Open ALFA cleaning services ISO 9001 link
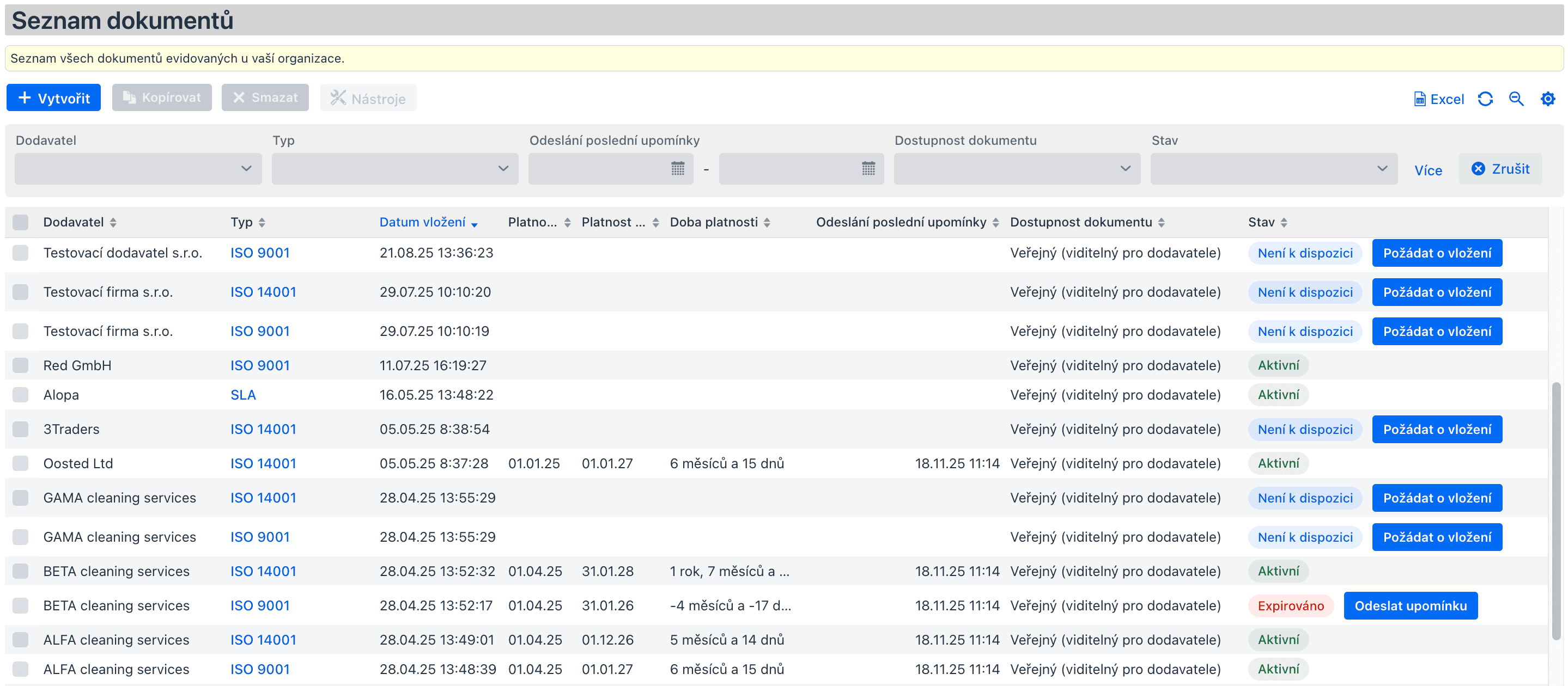The width and height of the screenshot is (1568, 686). click(260, 669)
